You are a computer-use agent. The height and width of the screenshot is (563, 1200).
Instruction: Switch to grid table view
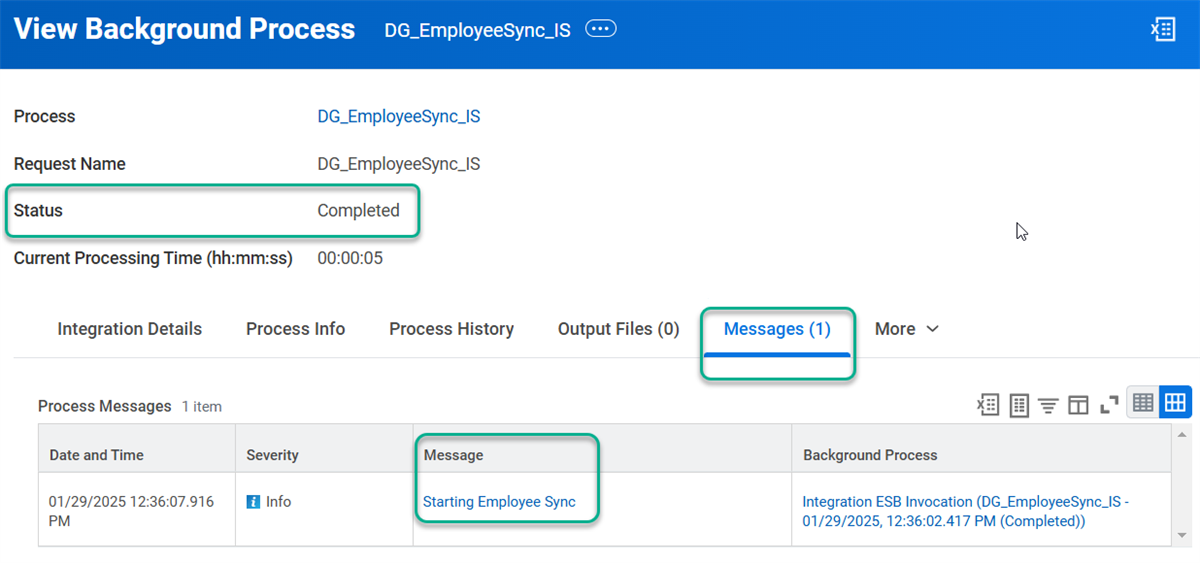(1175, 403)
